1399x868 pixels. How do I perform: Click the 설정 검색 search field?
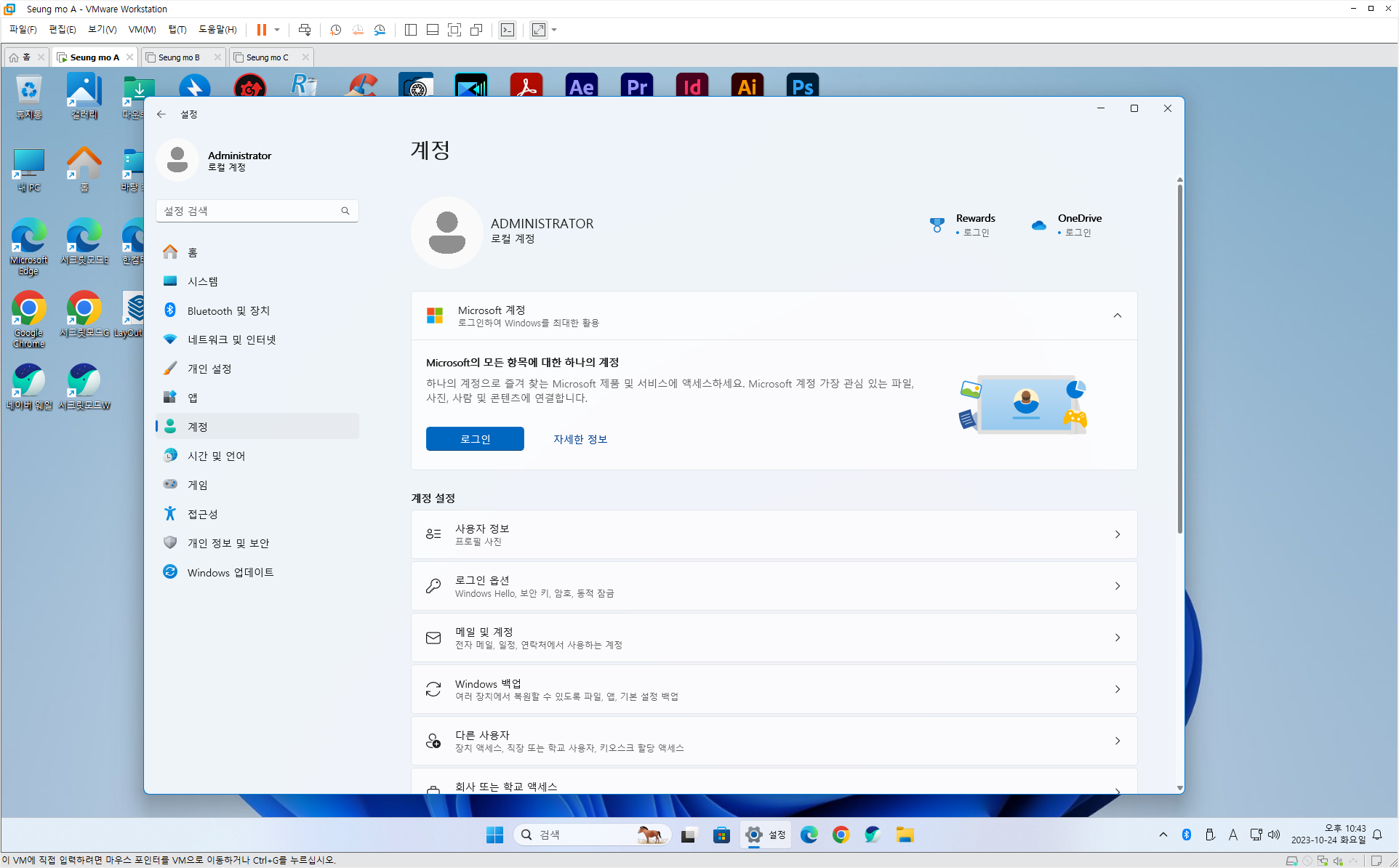(x=247, y=211)
